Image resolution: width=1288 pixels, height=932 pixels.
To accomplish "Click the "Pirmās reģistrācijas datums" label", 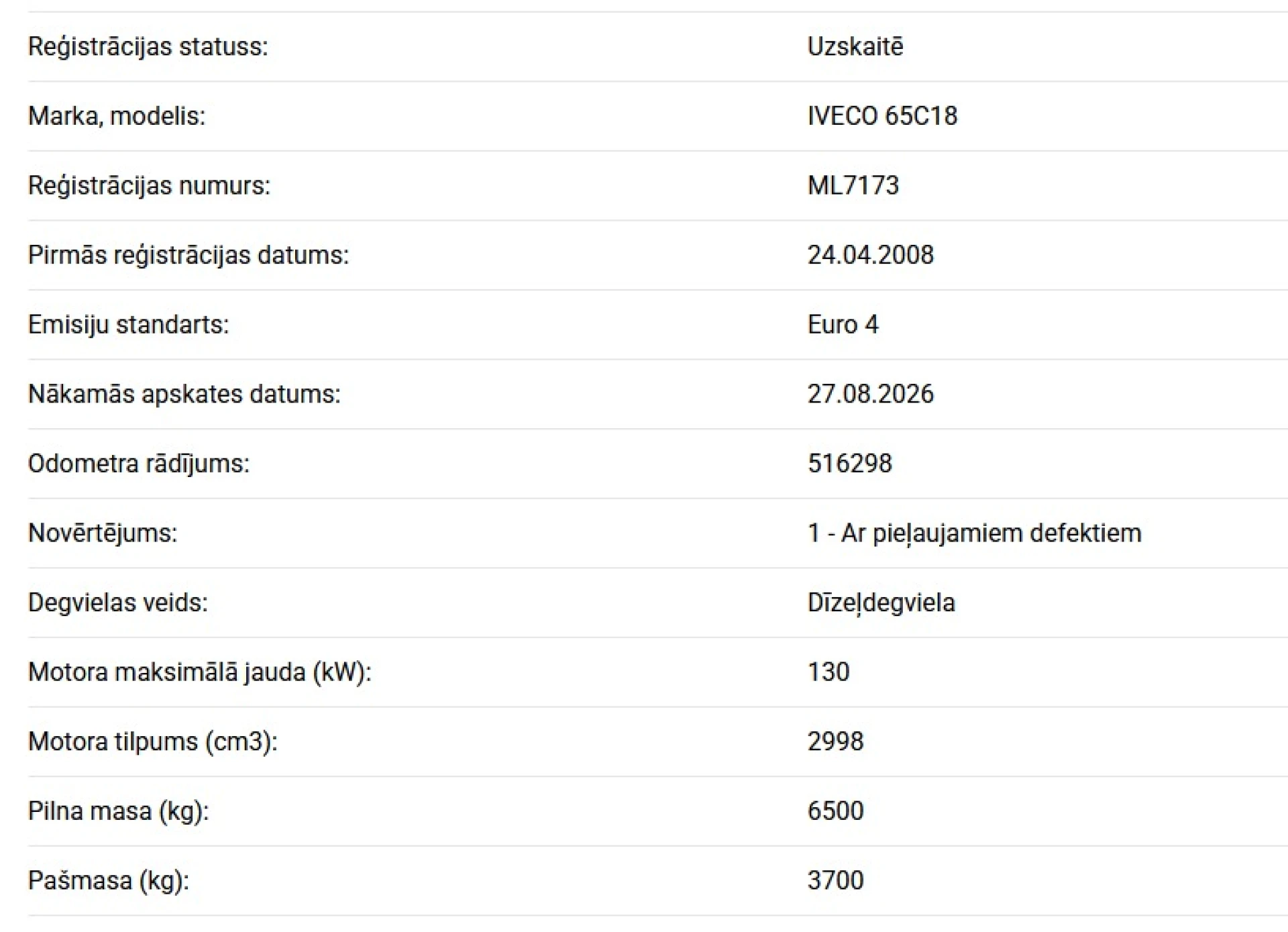I will coord(189,255).
